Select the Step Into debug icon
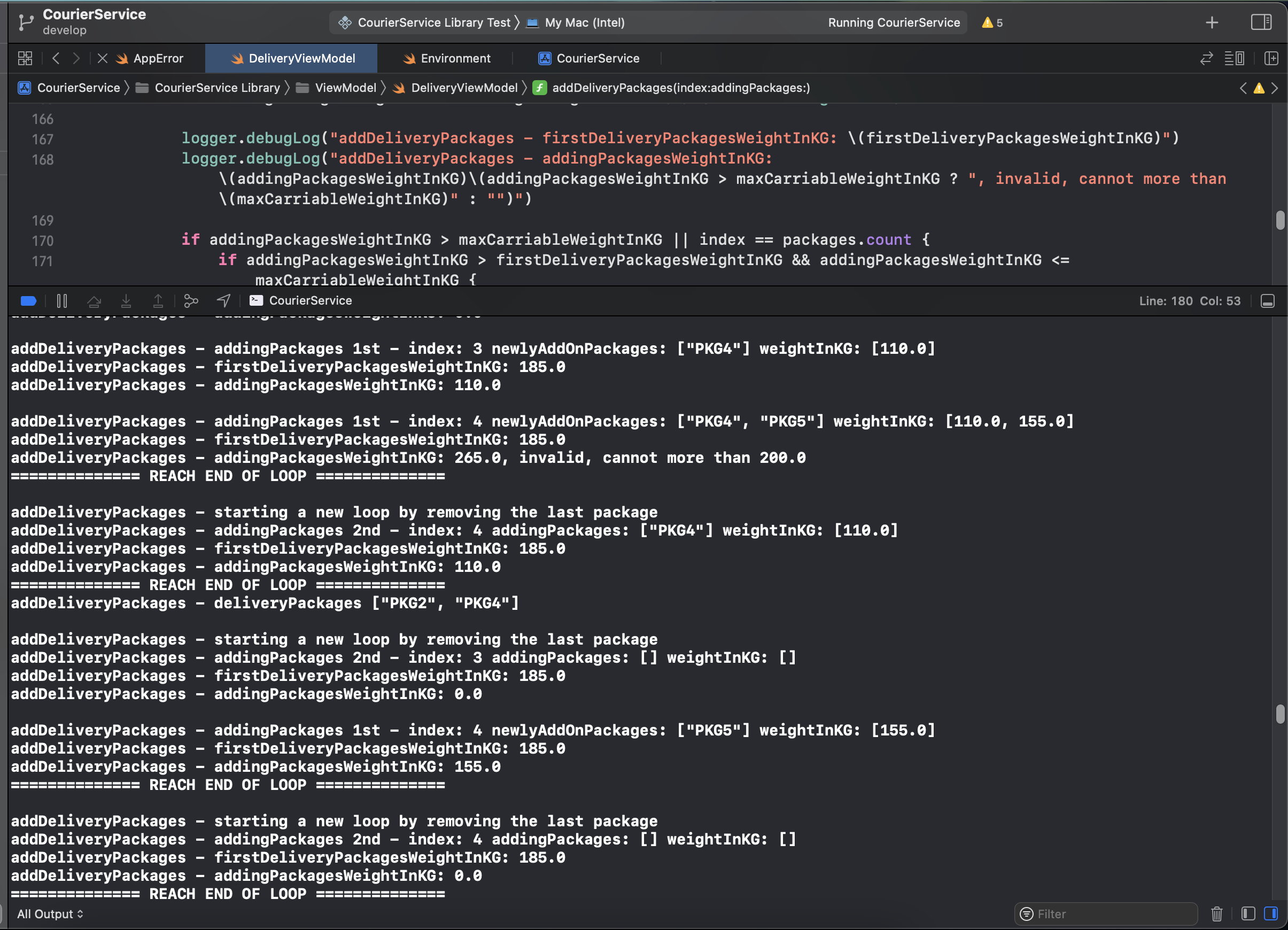The width and height of the screenshot is (1288, 930). click(127, 300)
